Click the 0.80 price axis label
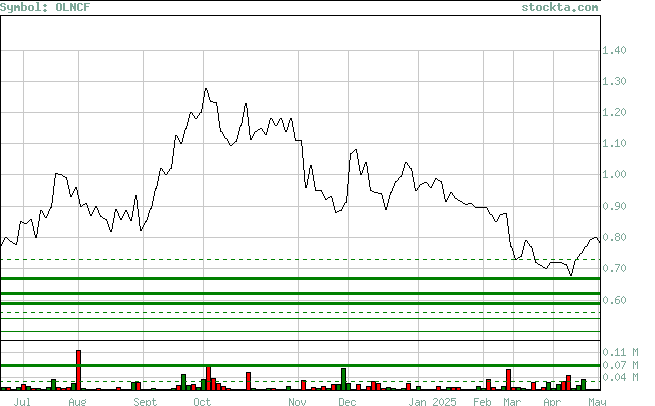Screen dimensions: 655x406 point(614,238)
